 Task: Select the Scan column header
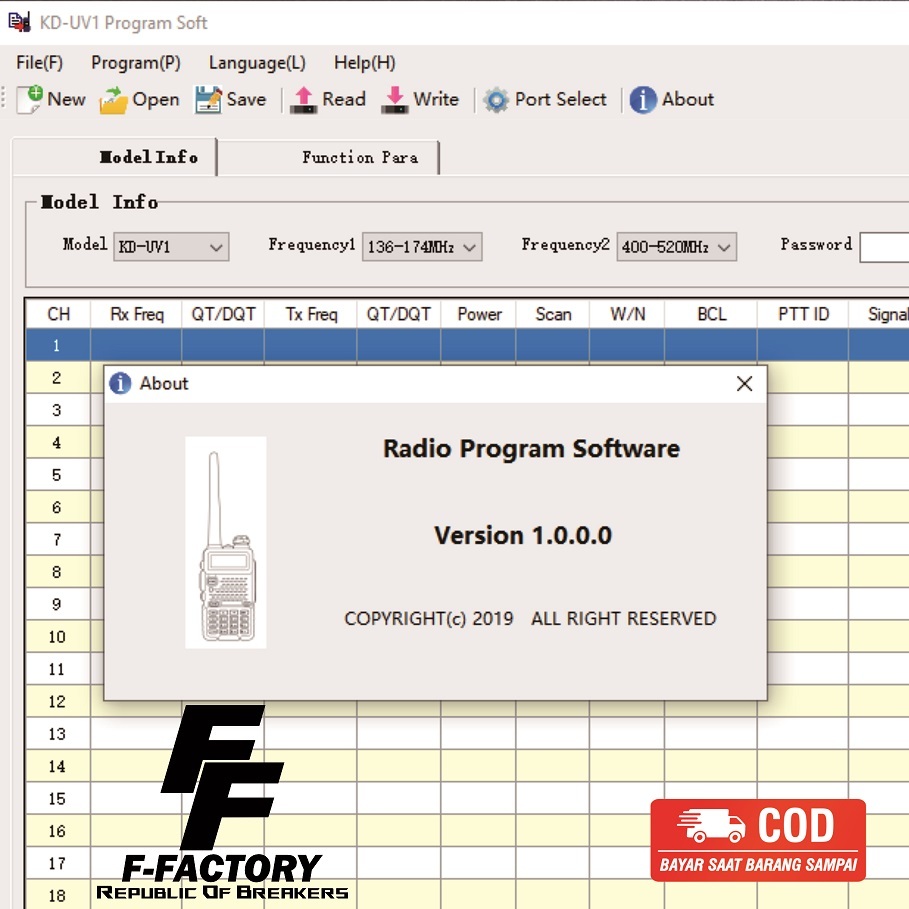552,313
